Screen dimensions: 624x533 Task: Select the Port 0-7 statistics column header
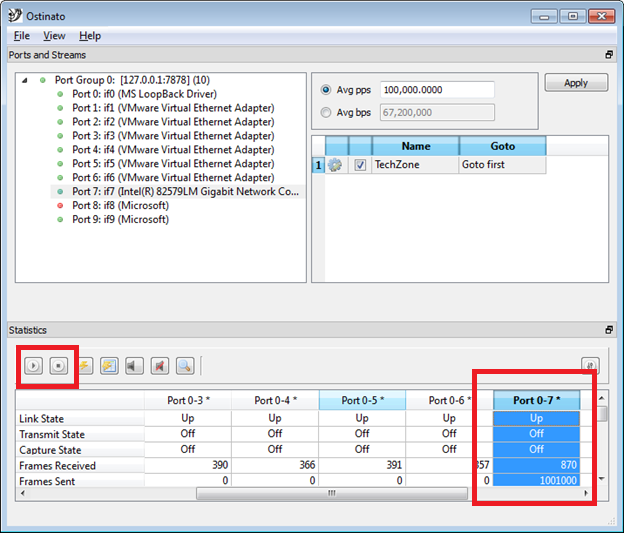coord(536,400)
